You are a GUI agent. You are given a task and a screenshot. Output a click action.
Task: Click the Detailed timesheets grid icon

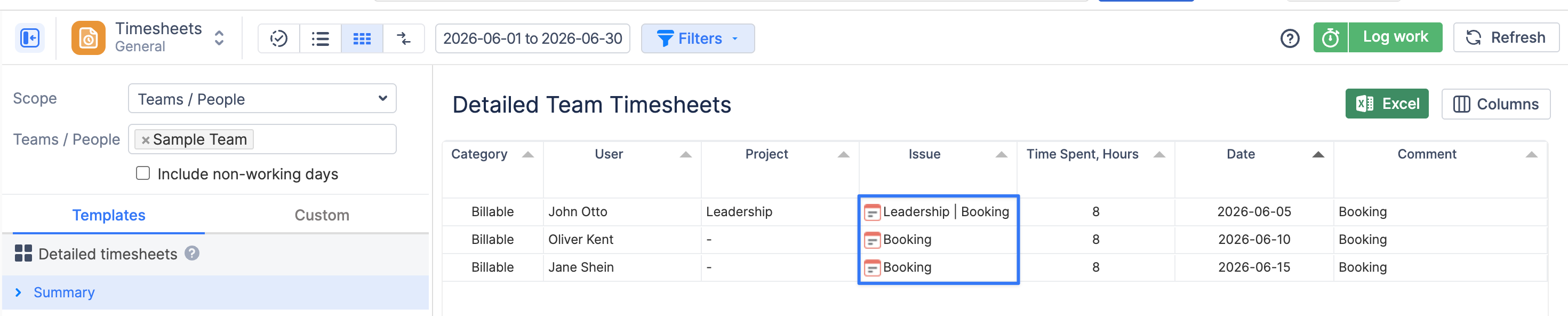(x=23, y=254)
